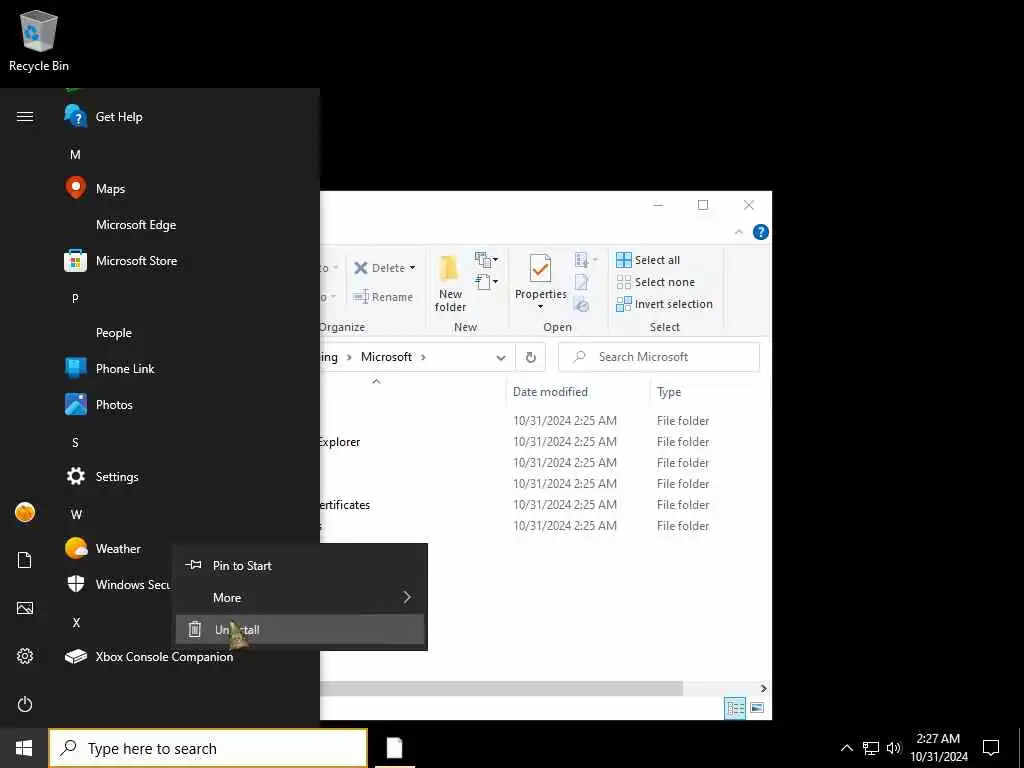The width and height of the screenshot is (1024, 768).
Task: Select Pin to Start in context menu
Action: [x=300, y=566]
